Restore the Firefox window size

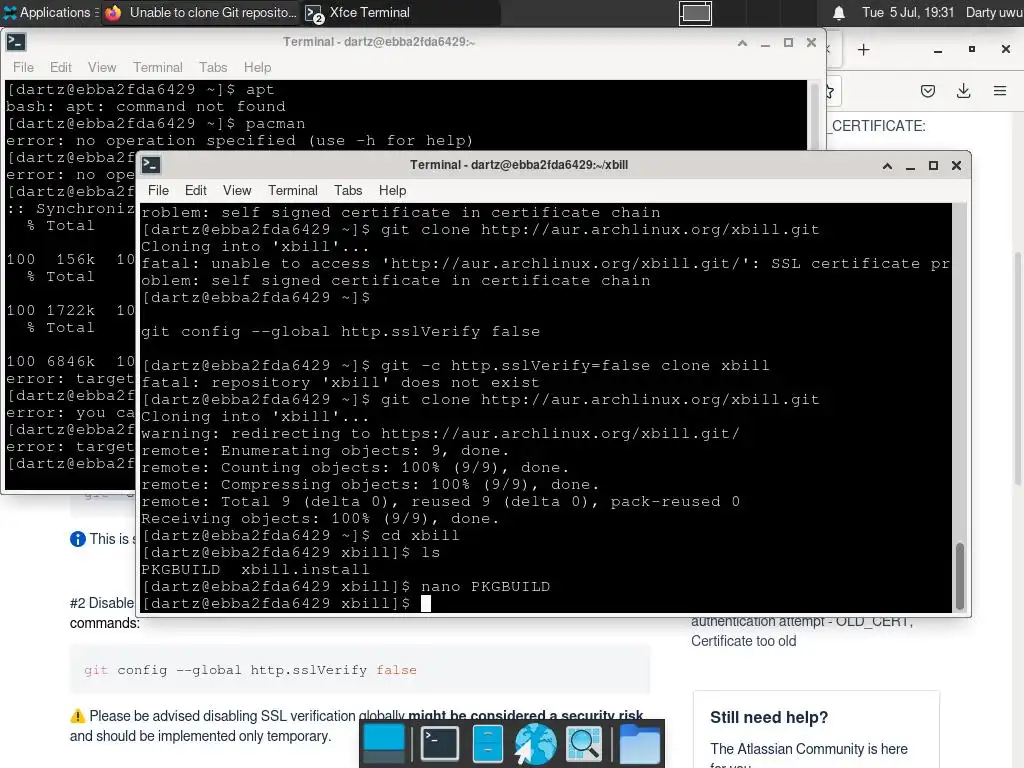coord(972,50)
